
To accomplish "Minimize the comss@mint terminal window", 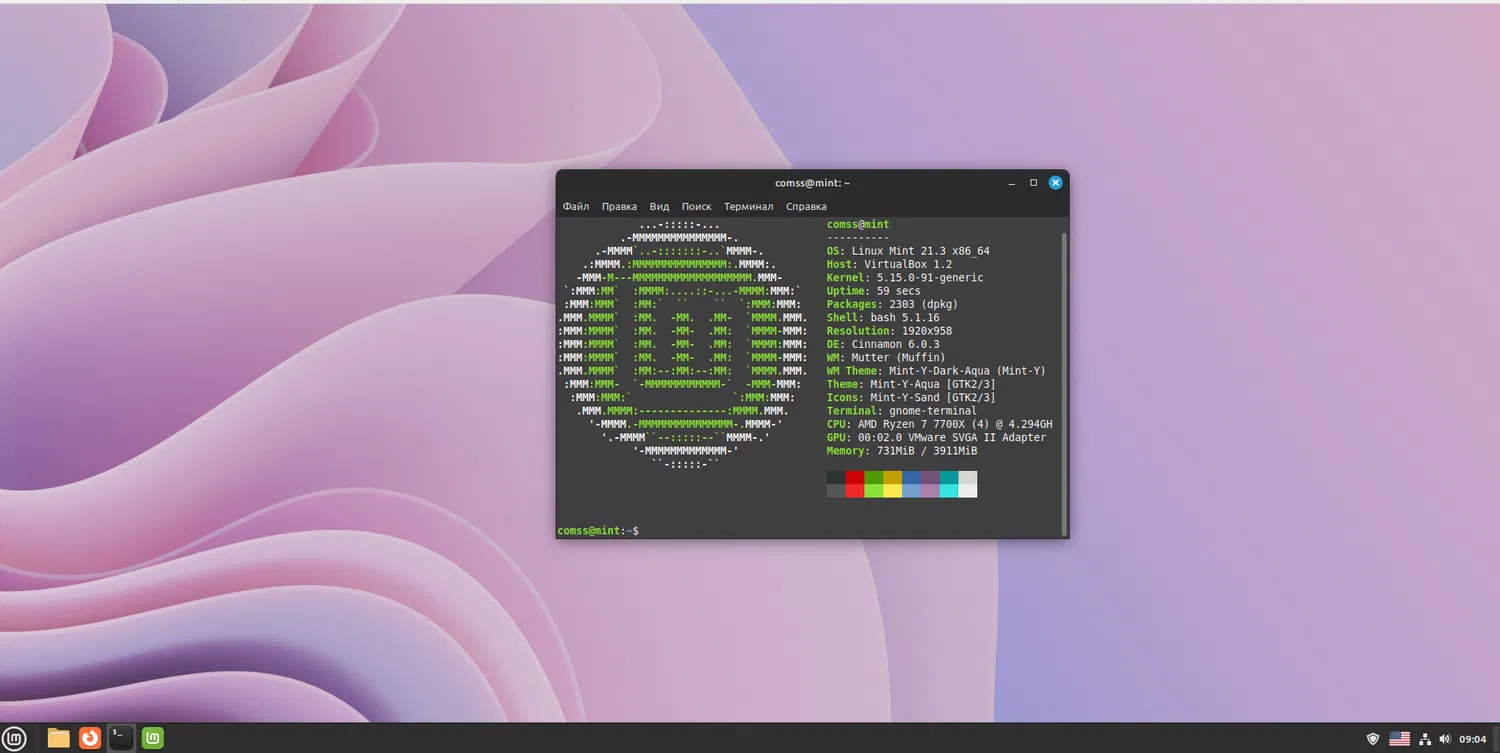I will click(1012, 183).
